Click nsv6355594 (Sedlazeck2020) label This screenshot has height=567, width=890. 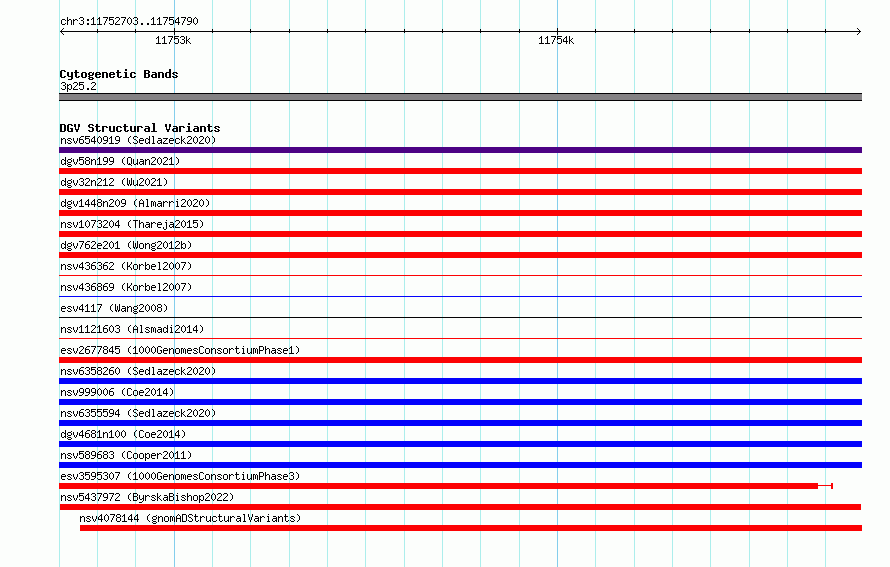coord(138,413)
